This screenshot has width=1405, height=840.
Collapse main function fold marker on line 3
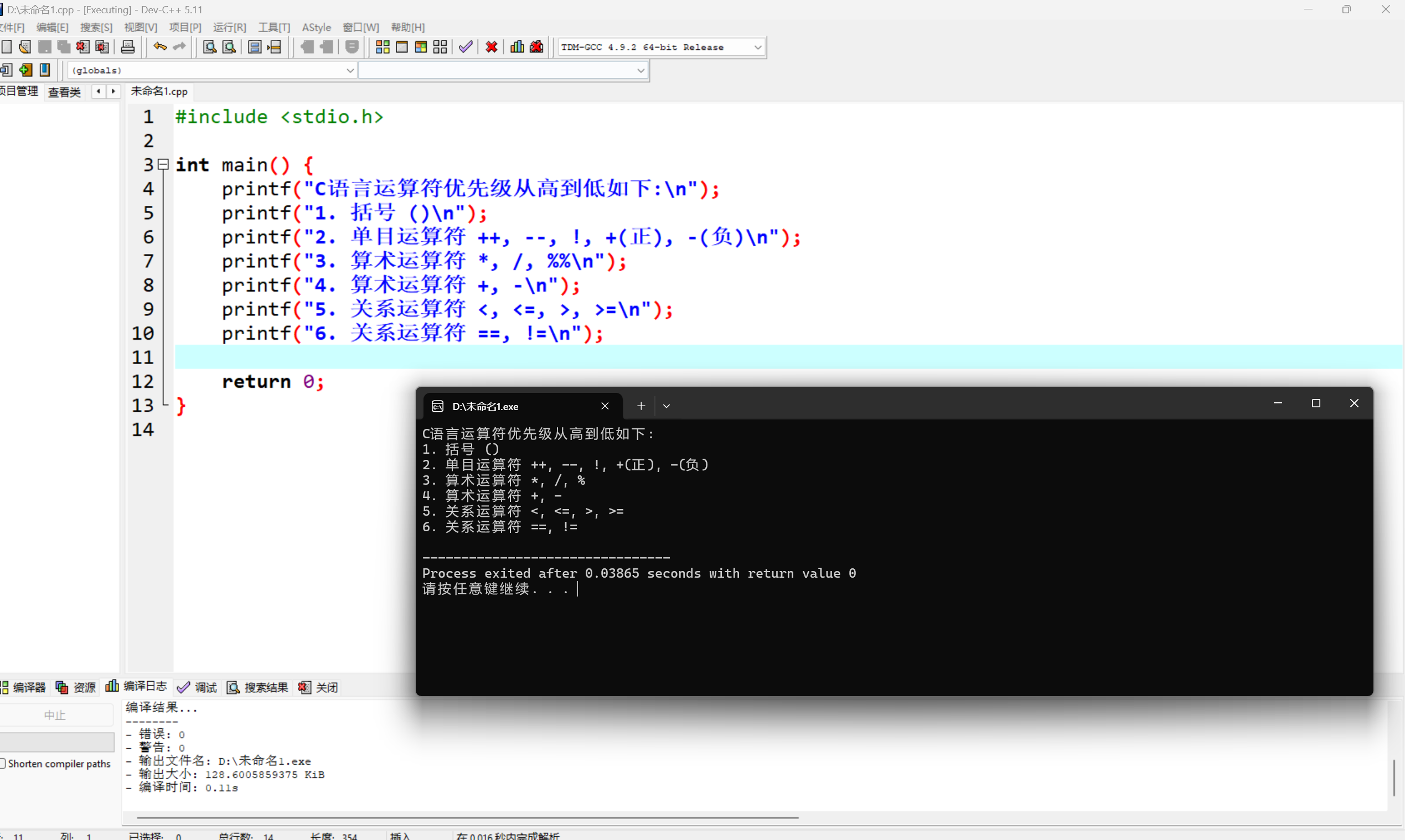(x=163, y=165)
